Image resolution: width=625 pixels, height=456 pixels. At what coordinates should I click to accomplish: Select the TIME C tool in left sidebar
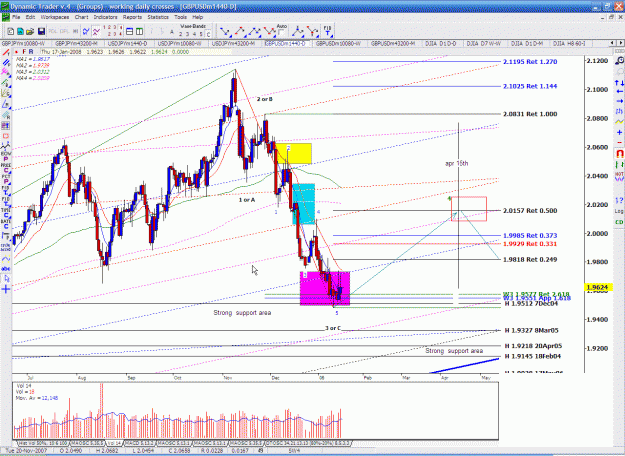point(6,212)
